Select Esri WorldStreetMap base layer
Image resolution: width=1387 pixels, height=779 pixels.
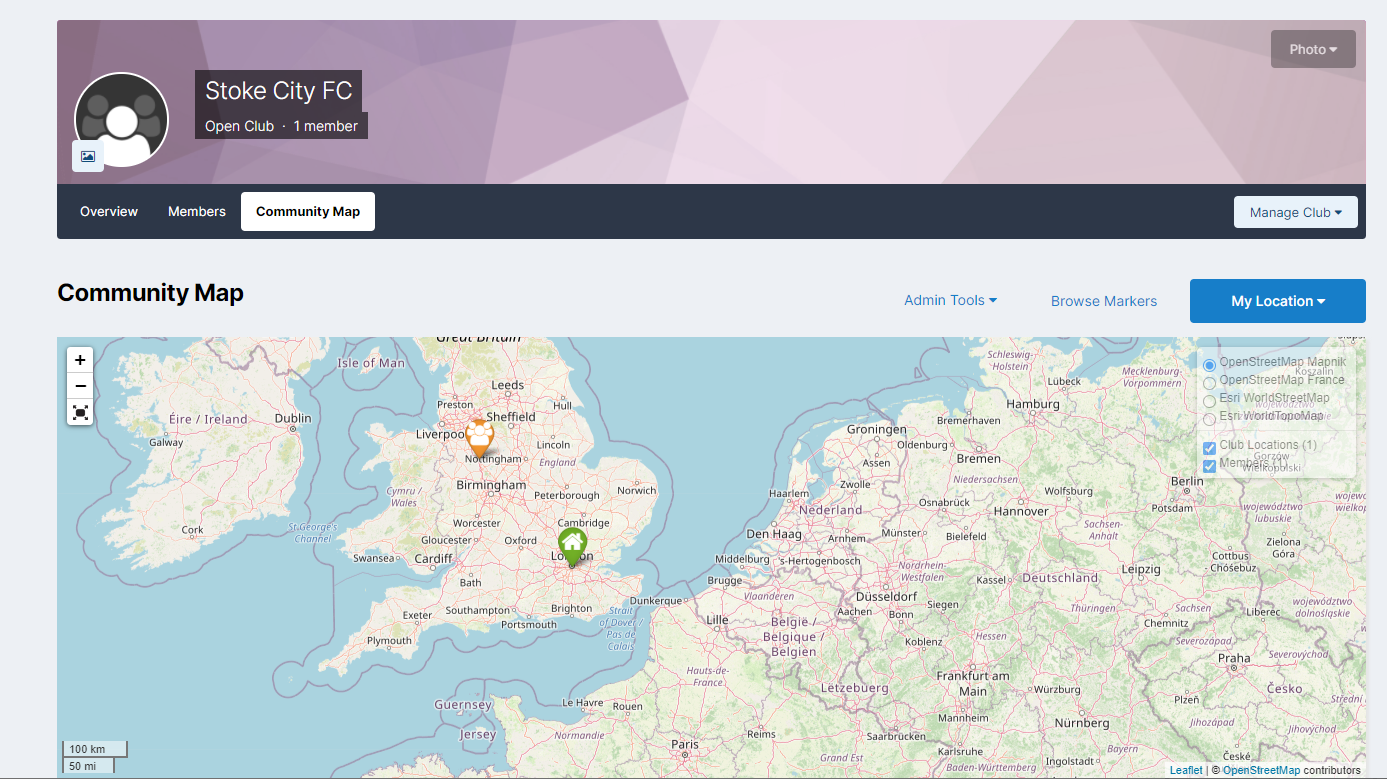click(1209, 401)
